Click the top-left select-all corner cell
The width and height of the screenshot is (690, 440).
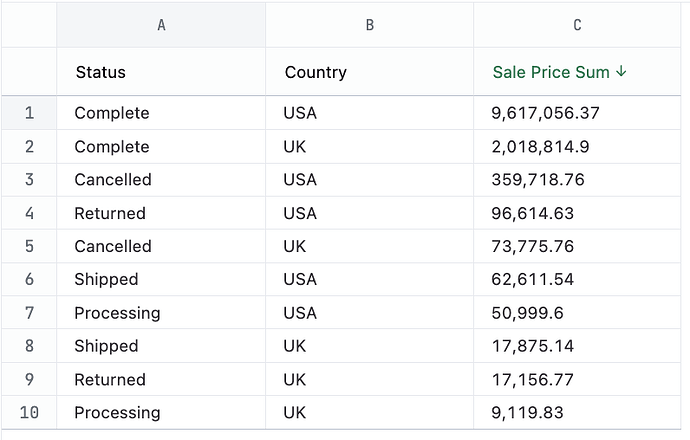(x=29, y=25)
